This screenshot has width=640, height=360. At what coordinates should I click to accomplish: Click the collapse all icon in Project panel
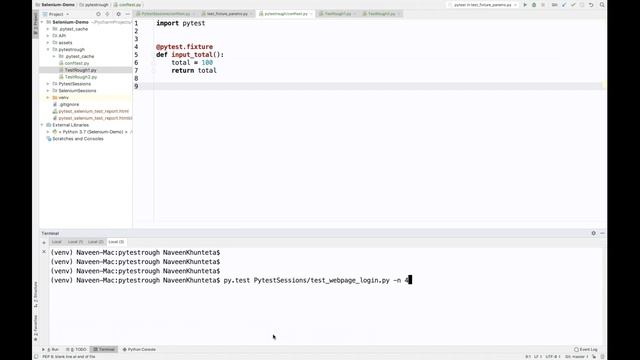107,14
